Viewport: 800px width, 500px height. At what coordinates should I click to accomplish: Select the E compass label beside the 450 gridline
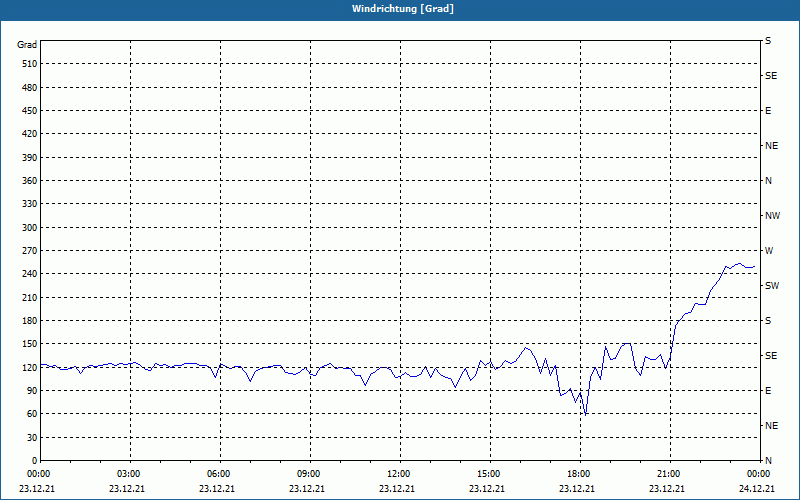768,111
